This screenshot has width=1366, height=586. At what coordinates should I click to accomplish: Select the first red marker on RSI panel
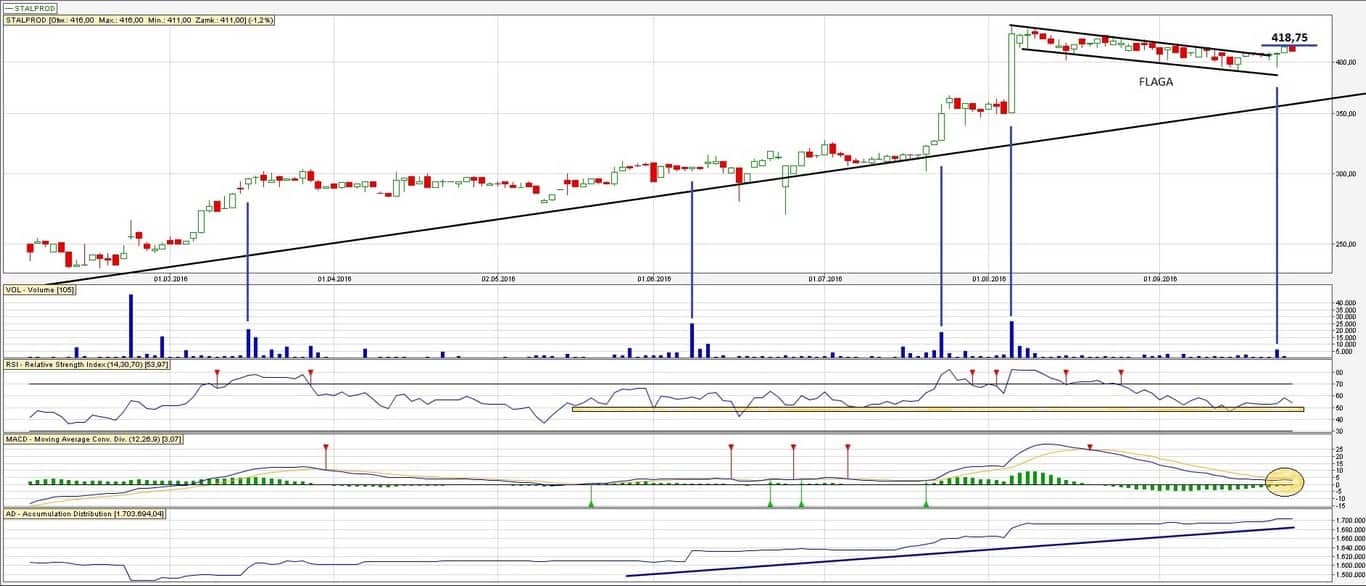(x=217, y=373)
